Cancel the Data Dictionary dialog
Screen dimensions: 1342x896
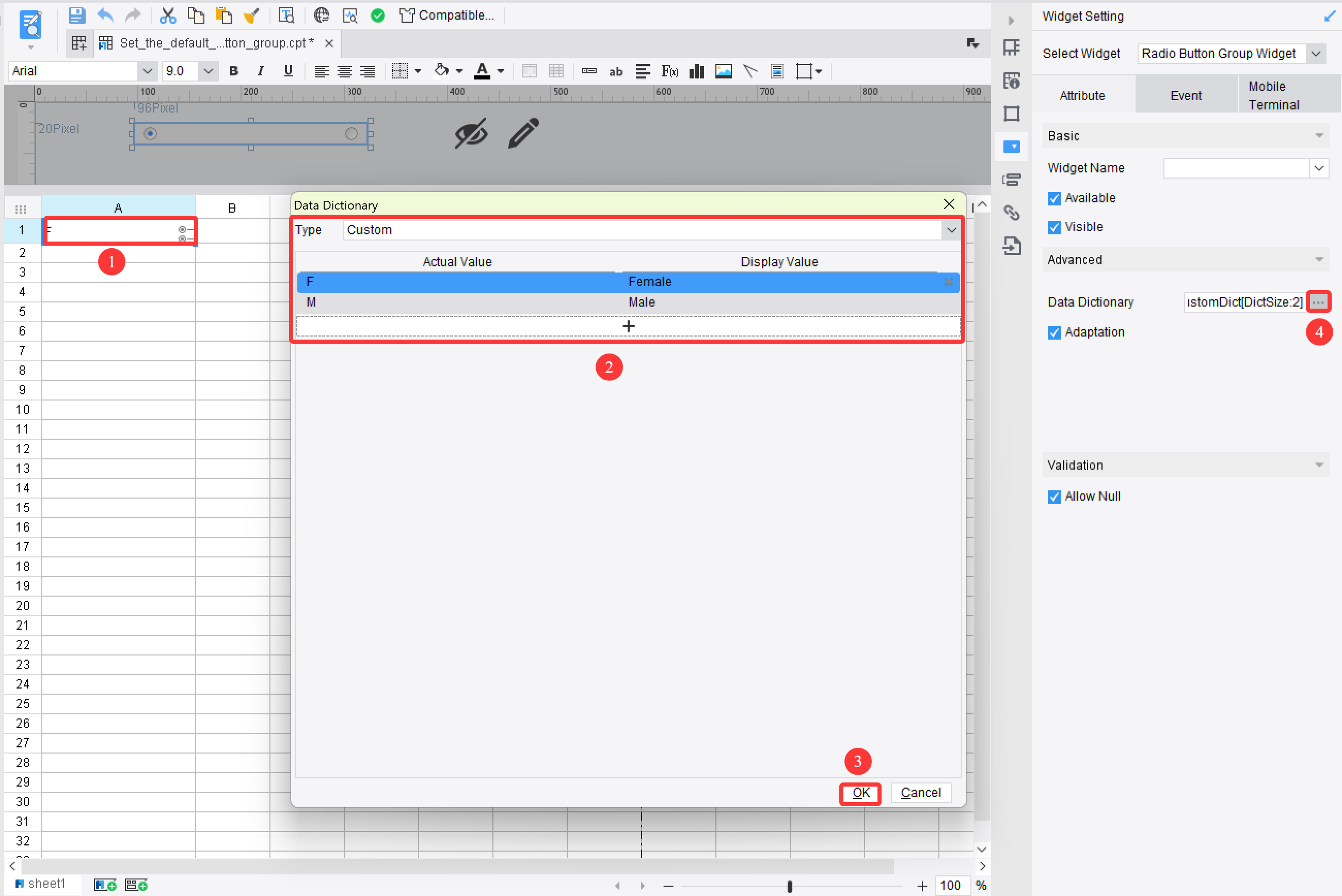coord(920,793)
